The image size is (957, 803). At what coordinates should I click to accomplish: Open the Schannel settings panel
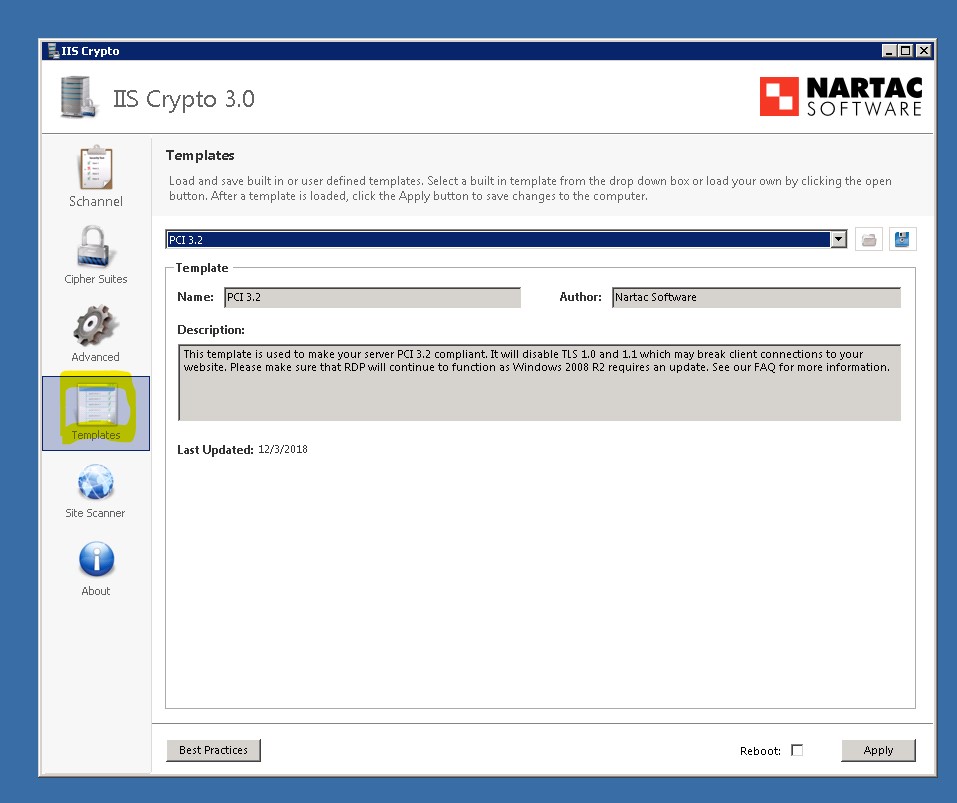[x=96, y=176]
